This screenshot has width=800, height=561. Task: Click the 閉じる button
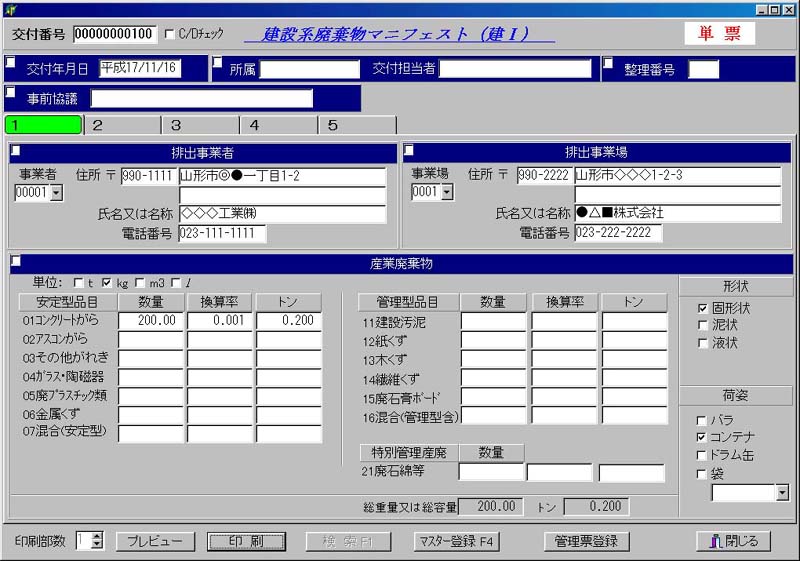pyautogui.click(x=733, y=542)
